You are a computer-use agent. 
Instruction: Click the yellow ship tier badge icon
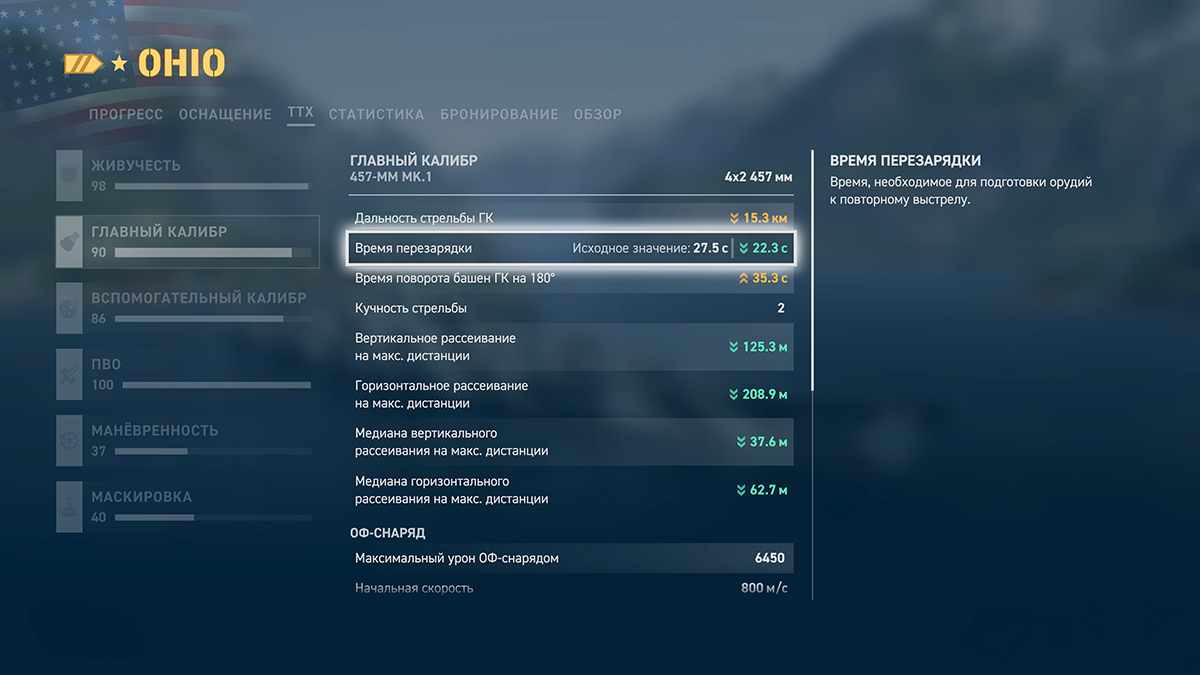(x=83, y=64)
